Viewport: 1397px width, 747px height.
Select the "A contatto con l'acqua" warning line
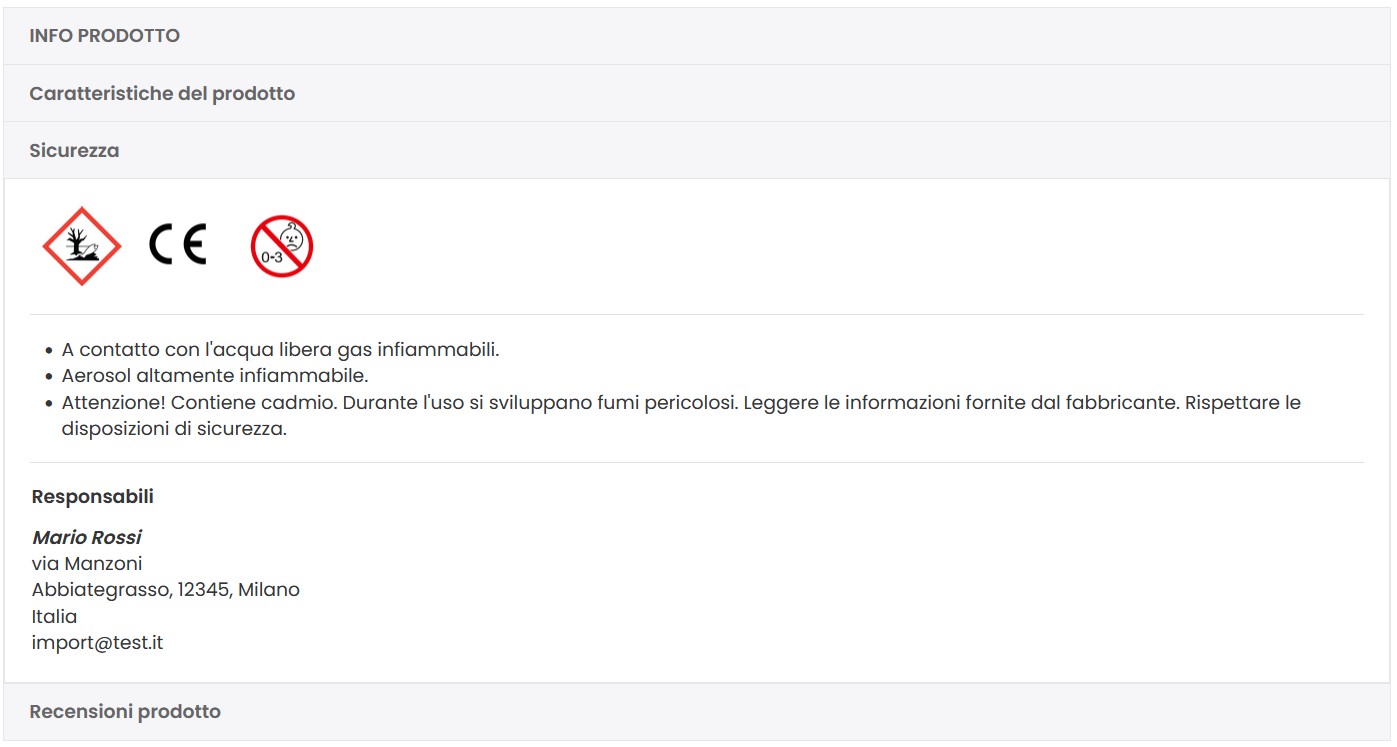(x=280, y=350)
